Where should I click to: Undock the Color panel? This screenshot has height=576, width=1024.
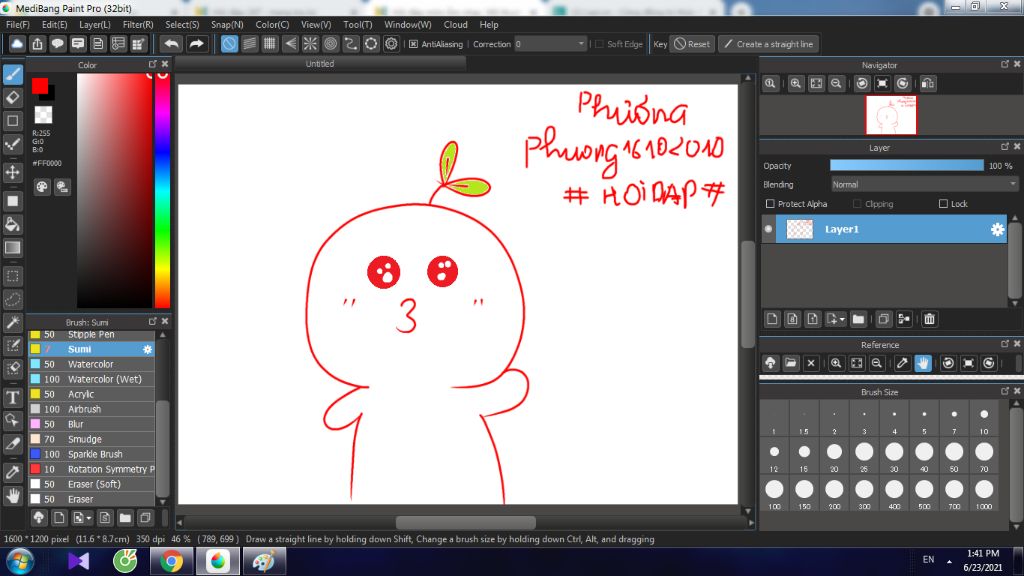153,64
